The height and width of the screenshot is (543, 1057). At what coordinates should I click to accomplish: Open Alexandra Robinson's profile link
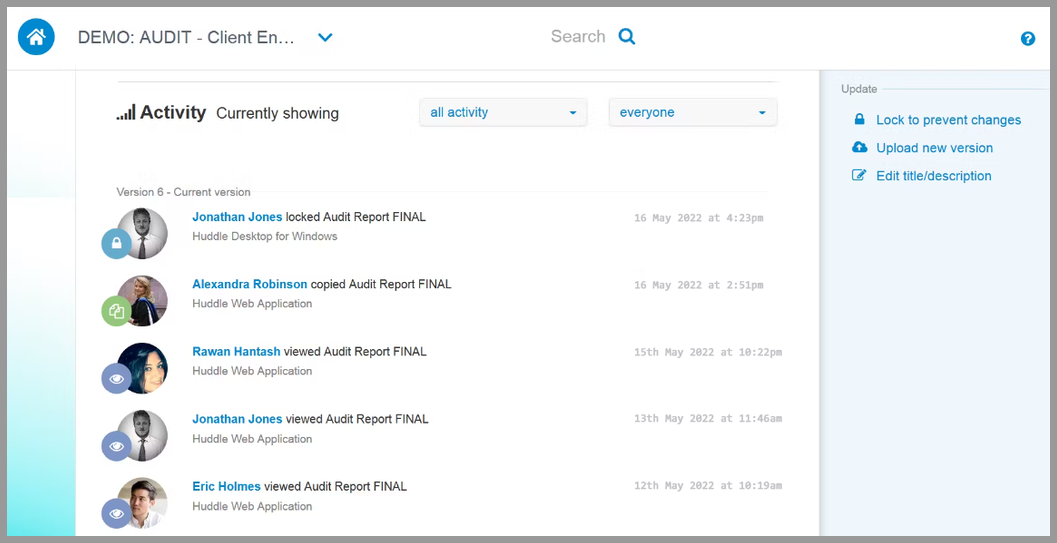[249, 284]
